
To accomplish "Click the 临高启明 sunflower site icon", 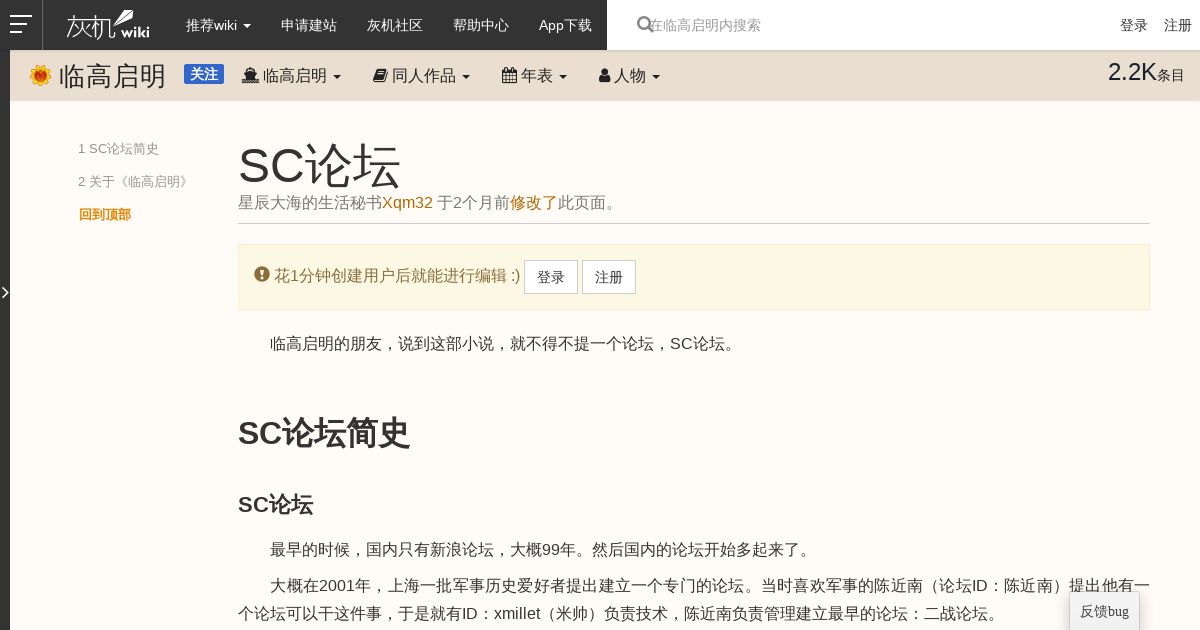I will coord(40,76).
